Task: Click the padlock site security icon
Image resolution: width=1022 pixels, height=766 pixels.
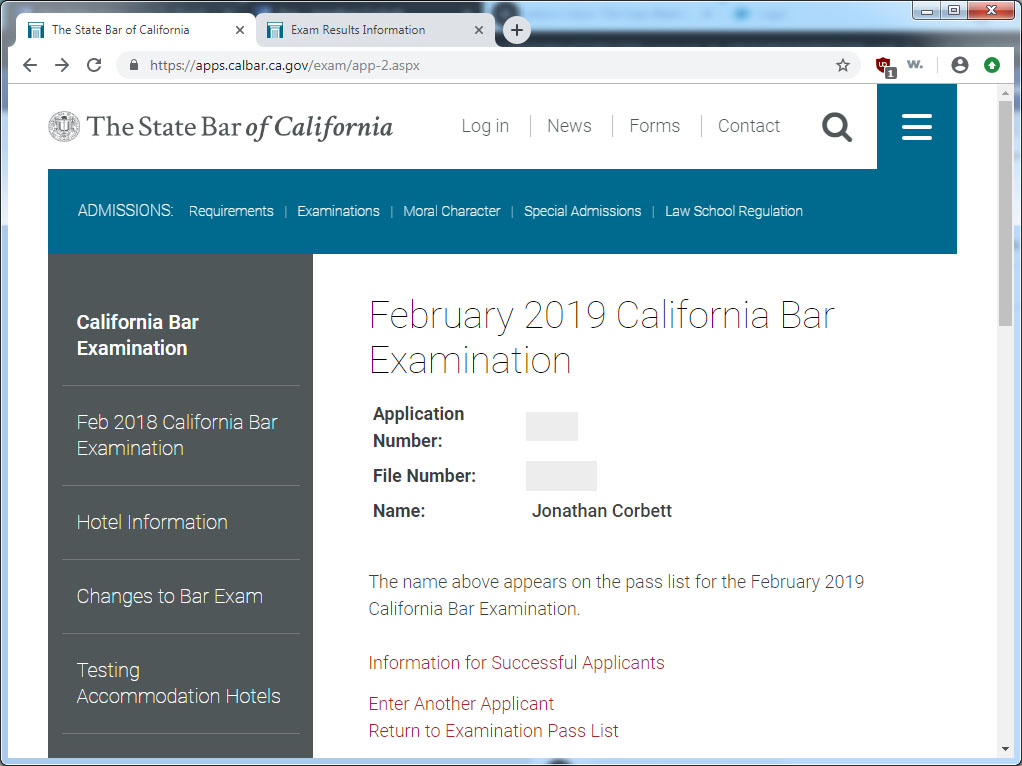Action: [x=134, y=64]
